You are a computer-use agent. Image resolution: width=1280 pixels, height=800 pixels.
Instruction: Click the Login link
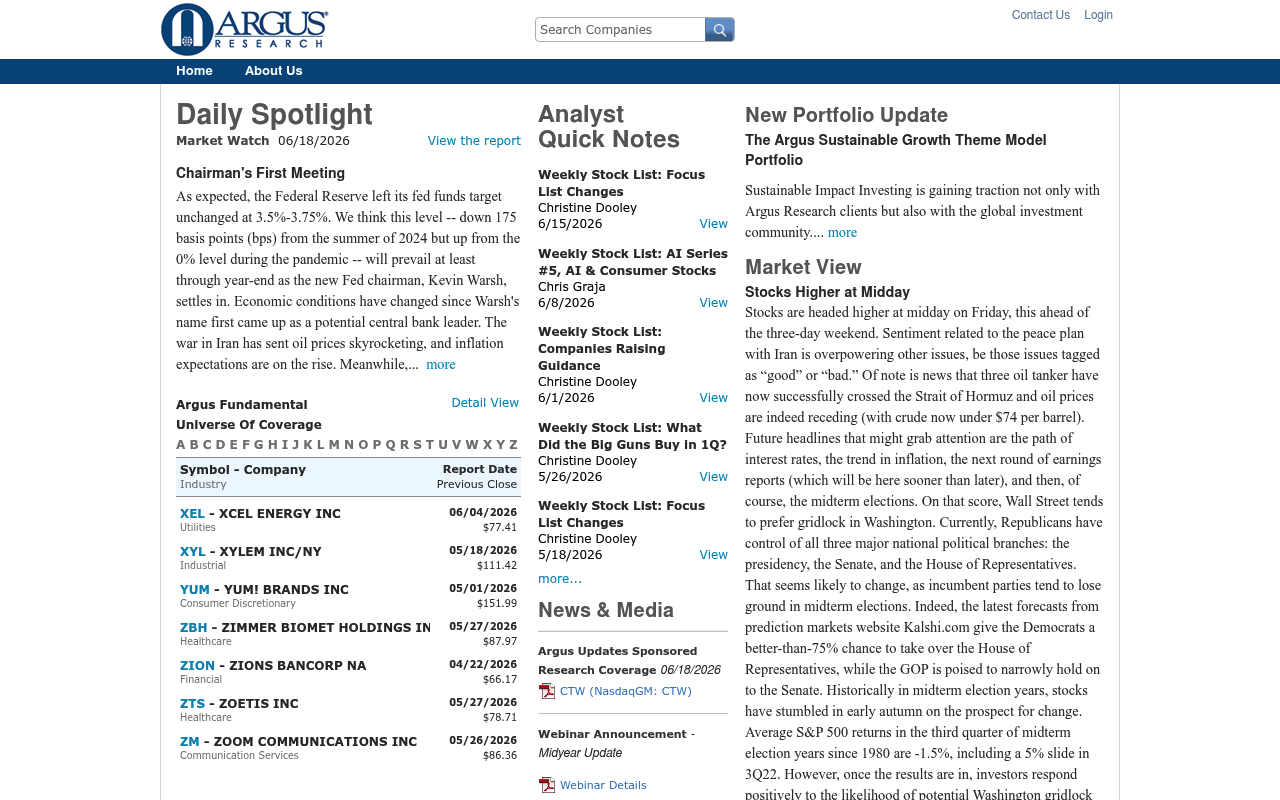[x=1098, y=15]
